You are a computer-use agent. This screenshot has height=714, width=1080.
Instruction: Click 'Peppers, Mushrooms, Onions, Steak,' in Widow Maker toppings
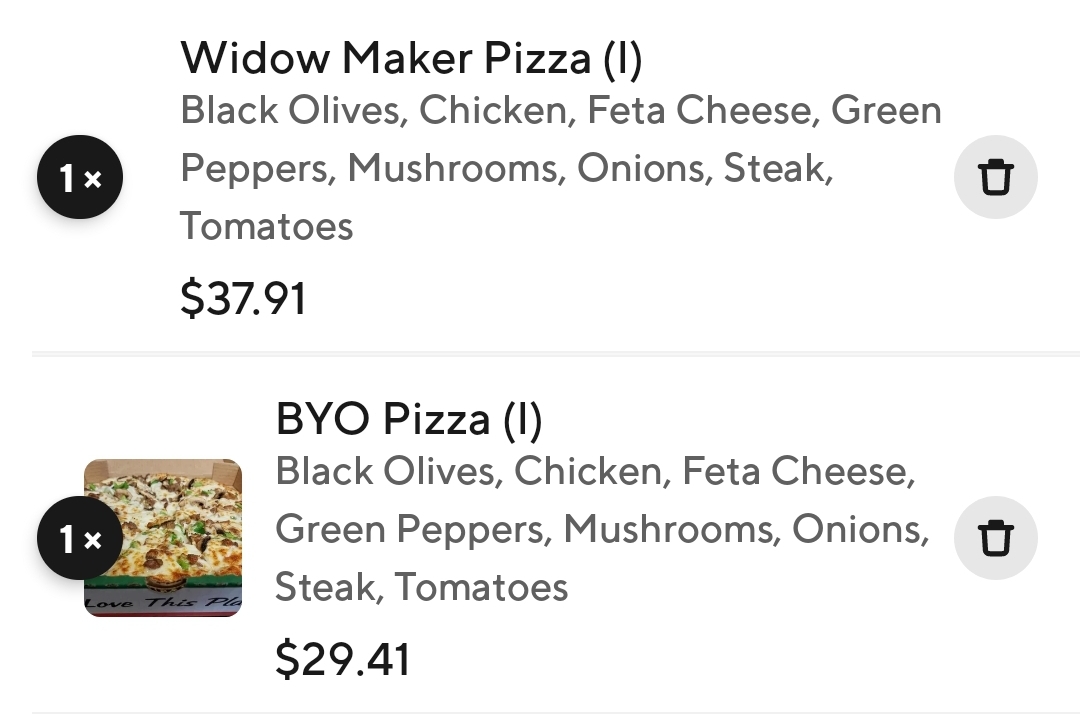506,168
